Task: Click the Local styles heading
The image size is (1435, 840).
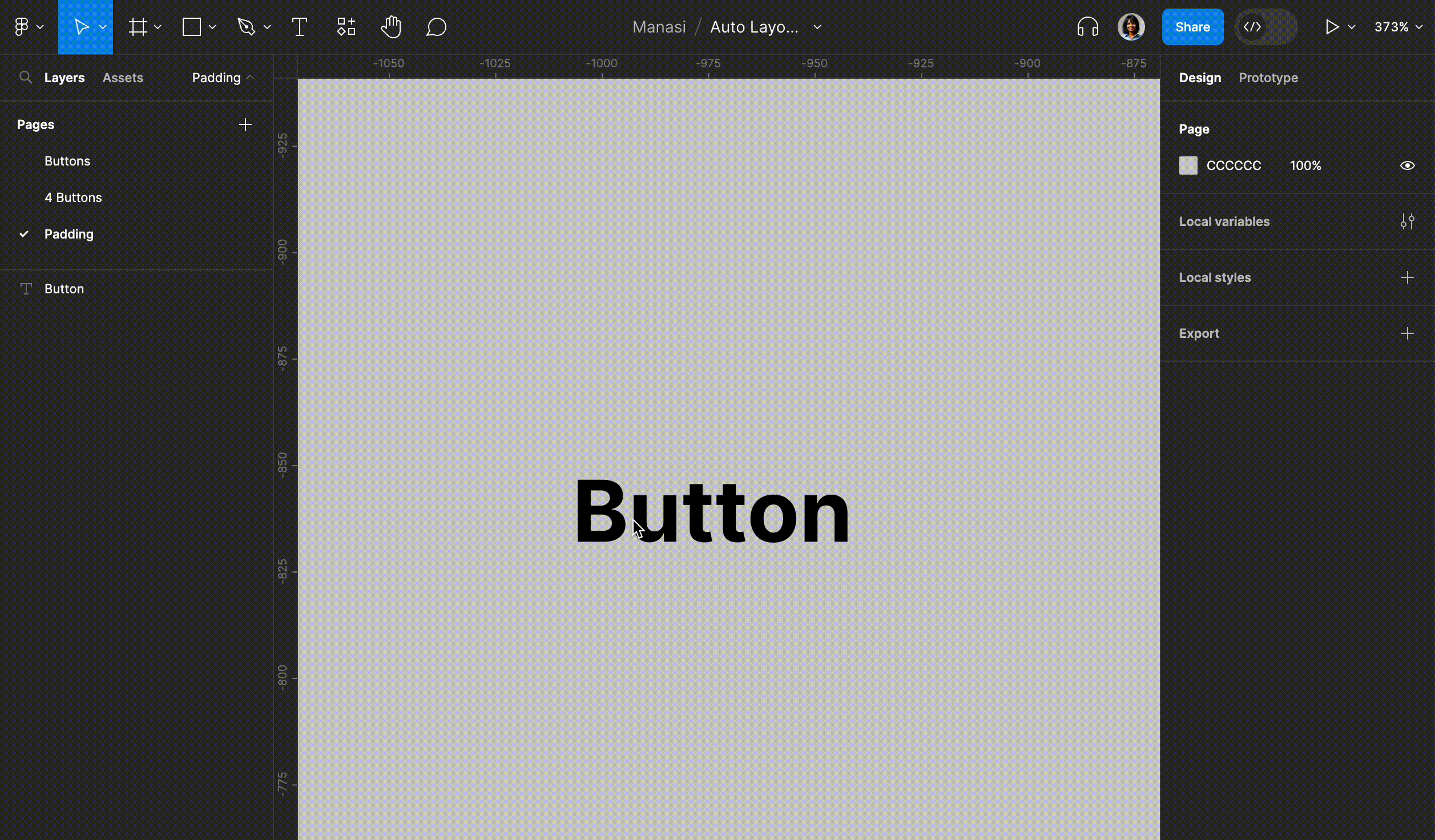Action: click(x=1215, y=277)
